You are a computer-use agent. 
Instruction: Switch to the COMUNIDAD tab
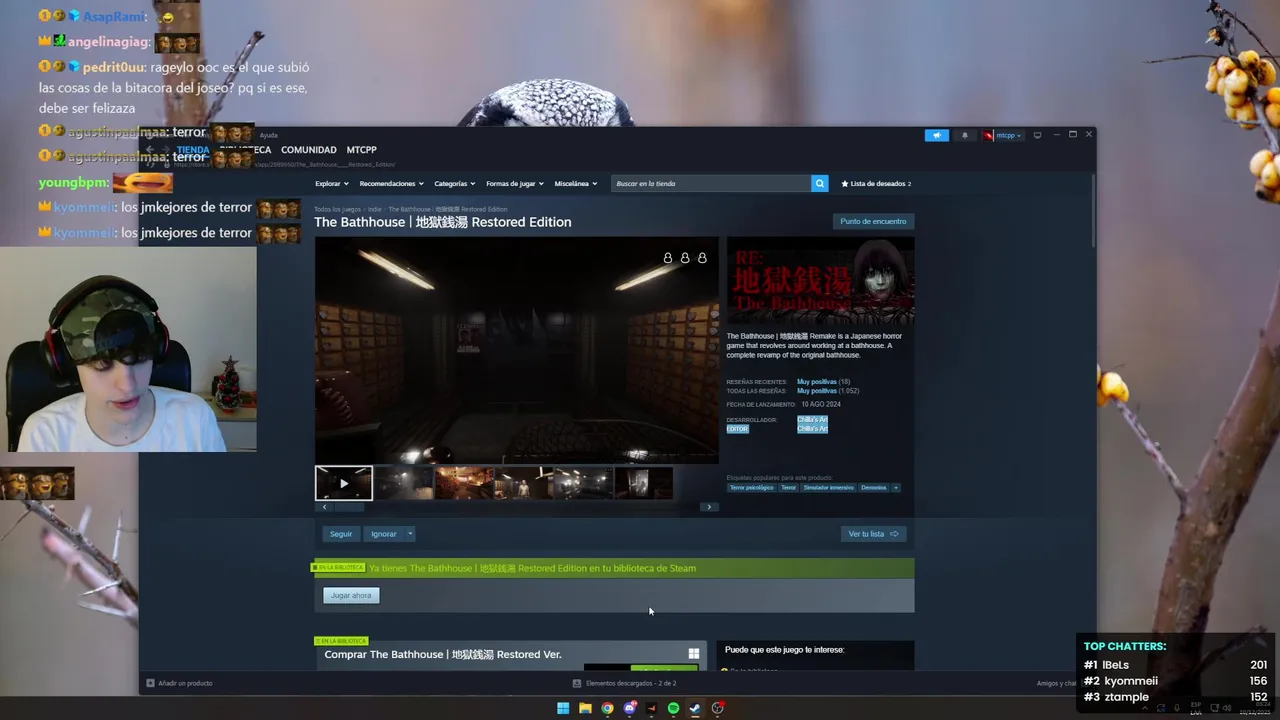click(308, 150)
